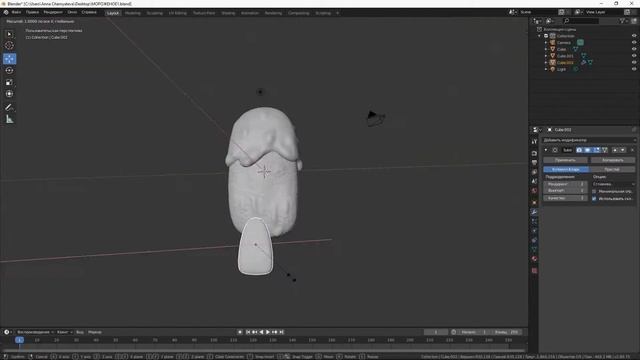Screen dimensions: 640x360
Task: Select the Transform tool
Action: pos(9,94)
